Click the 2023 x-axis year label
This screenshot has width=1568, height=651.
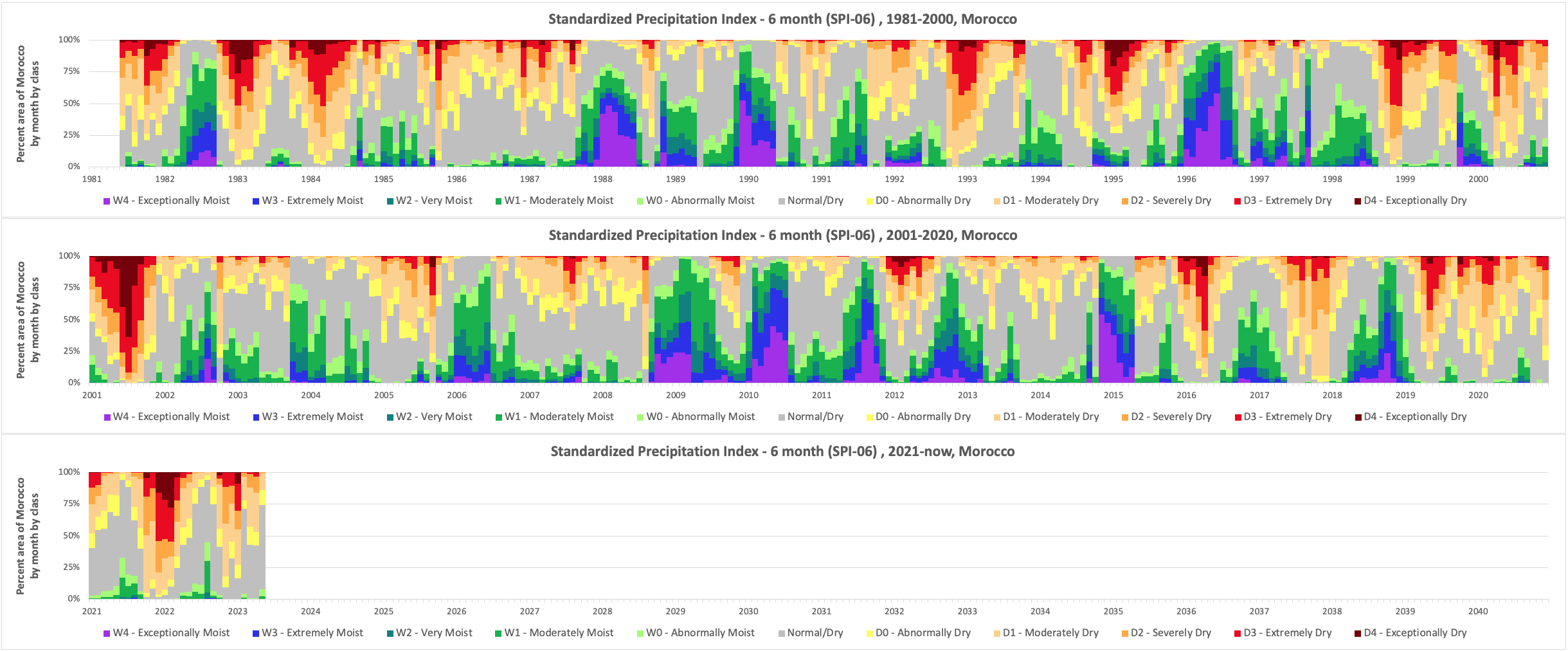click(x=238, y=612)
